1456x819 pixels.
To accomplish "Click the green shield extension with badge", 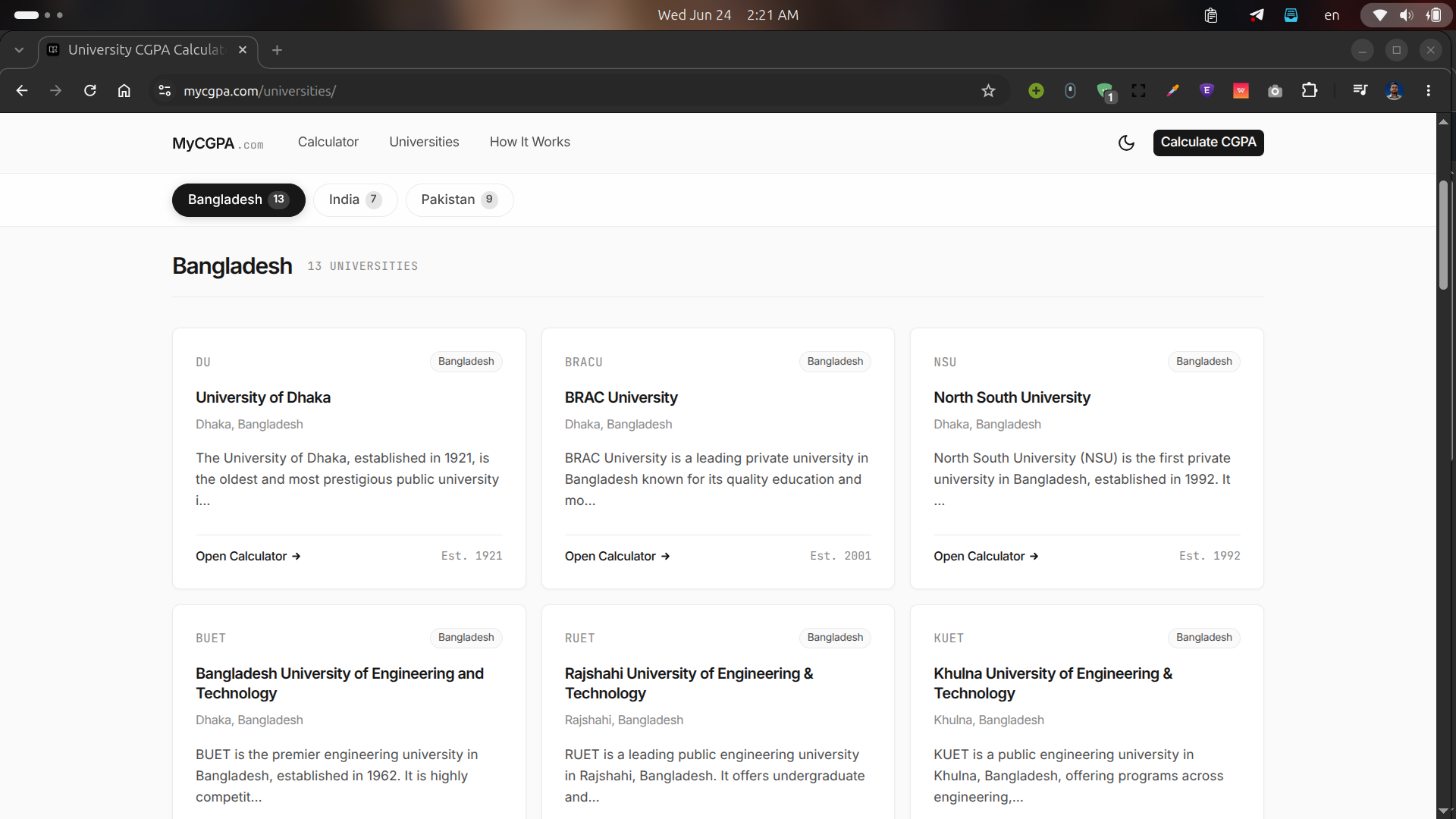I will click(1105, 92).
